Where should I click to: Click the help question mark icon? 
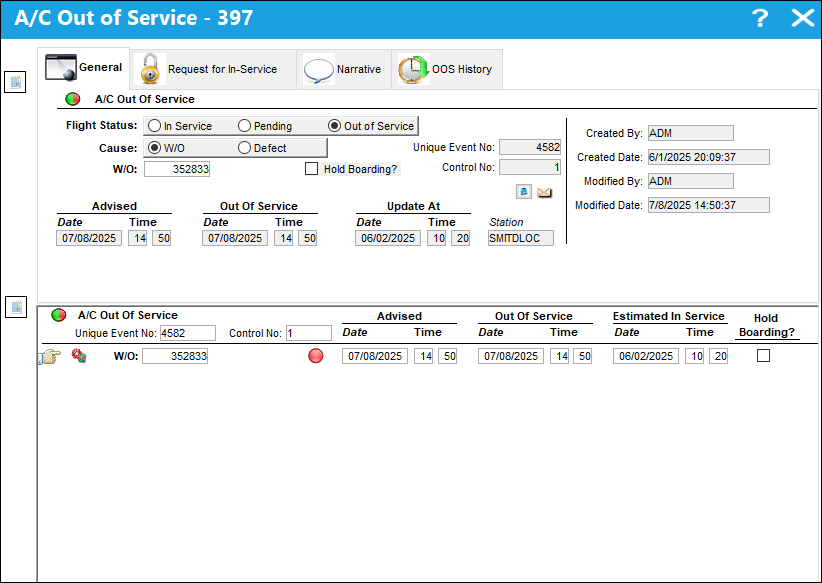point(760,18)
